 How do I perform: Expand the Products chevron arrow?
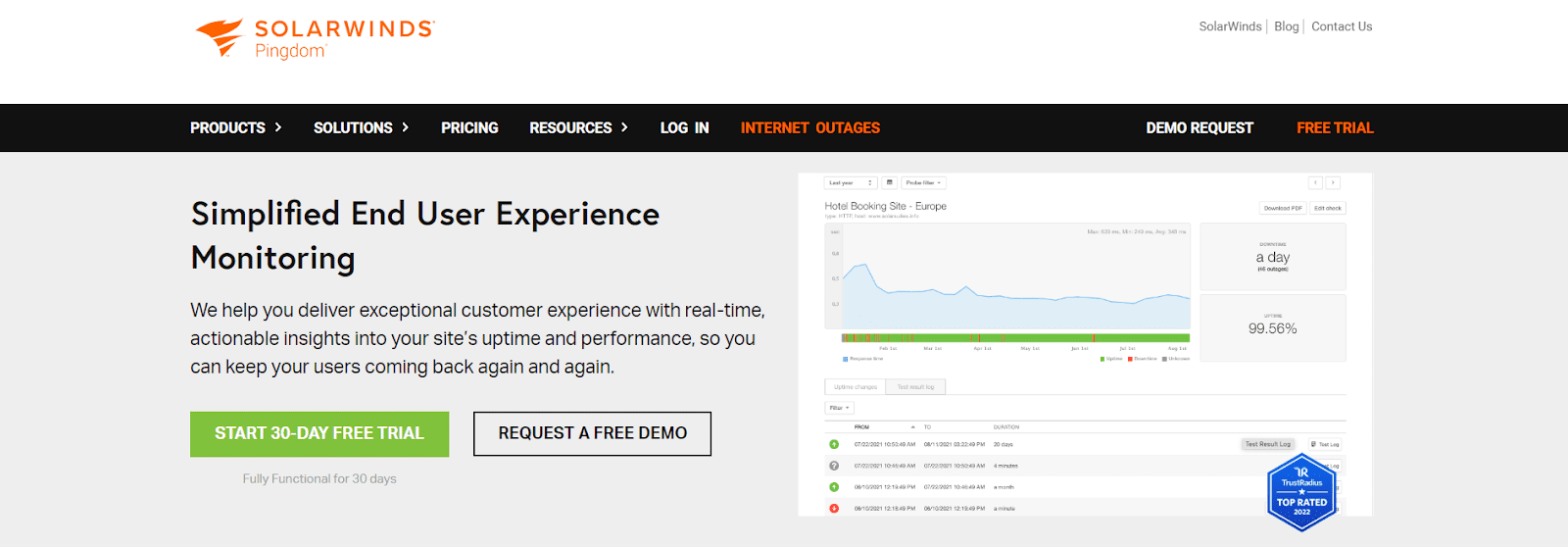click(278, 127)
